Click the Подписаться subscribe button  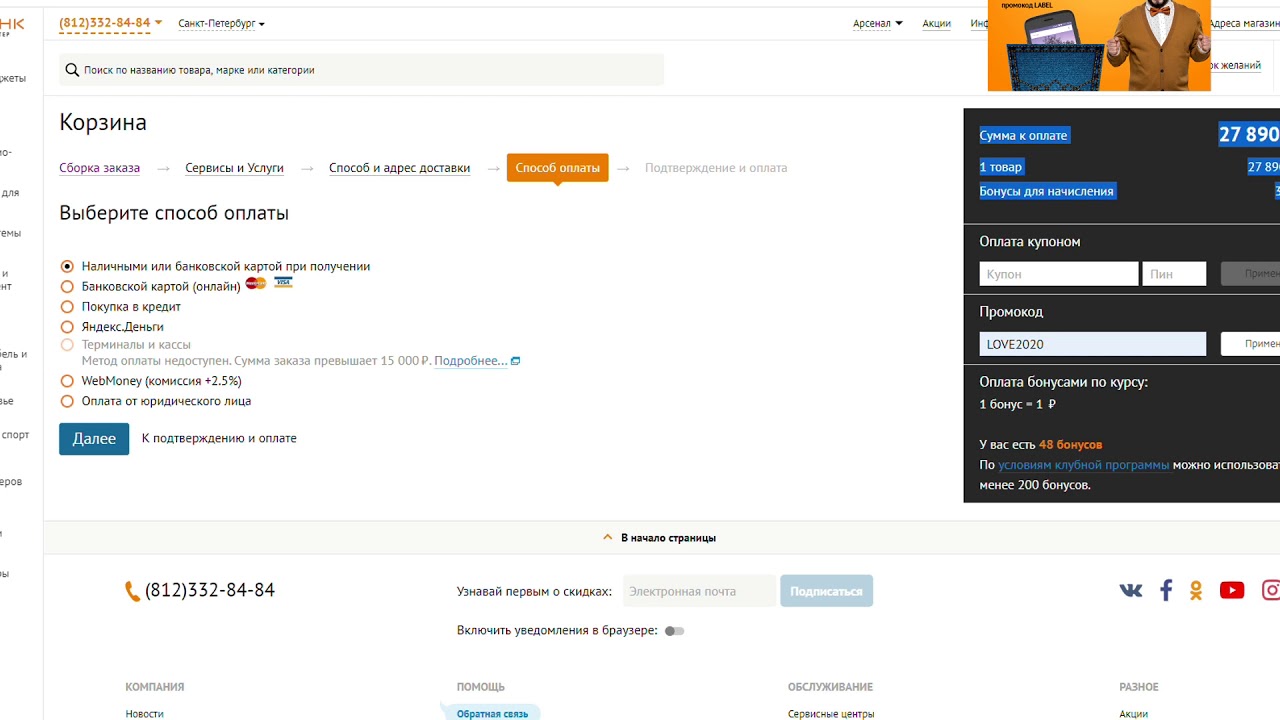pyautogui.click(x=826, y=591)
